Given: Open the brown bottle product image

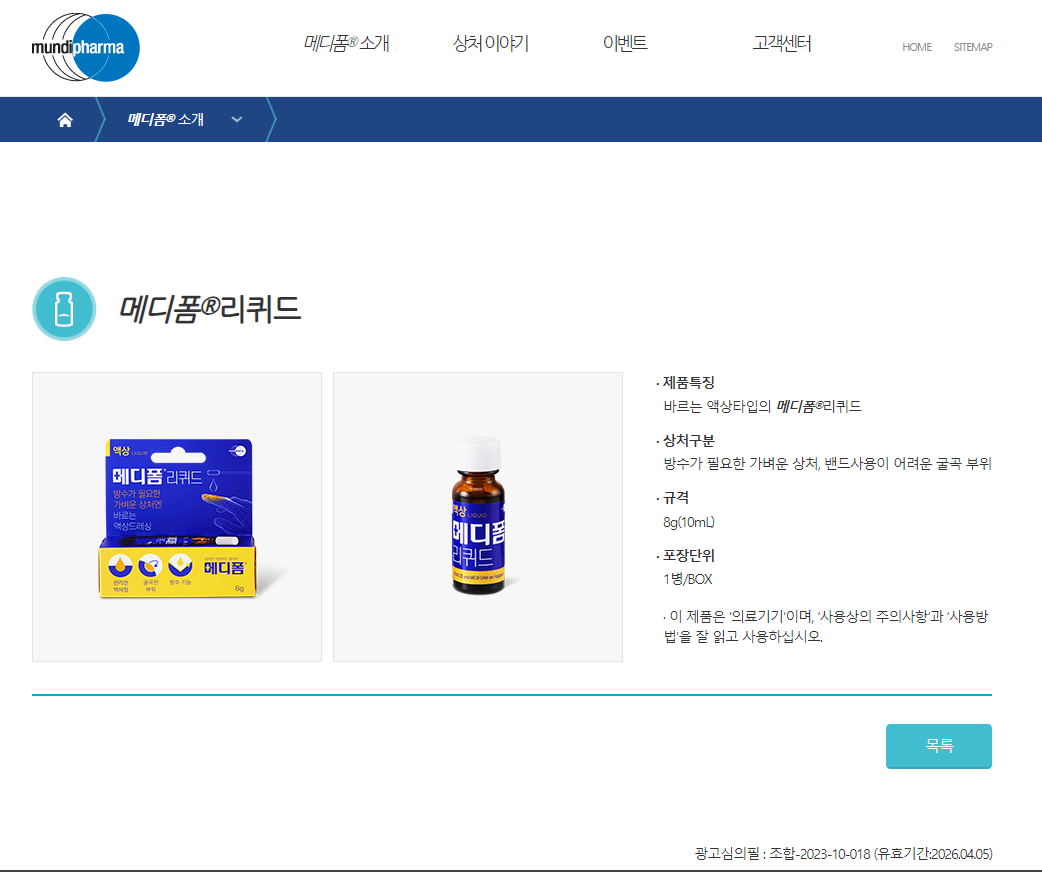Looking at the screenshot, I should 478,517.
